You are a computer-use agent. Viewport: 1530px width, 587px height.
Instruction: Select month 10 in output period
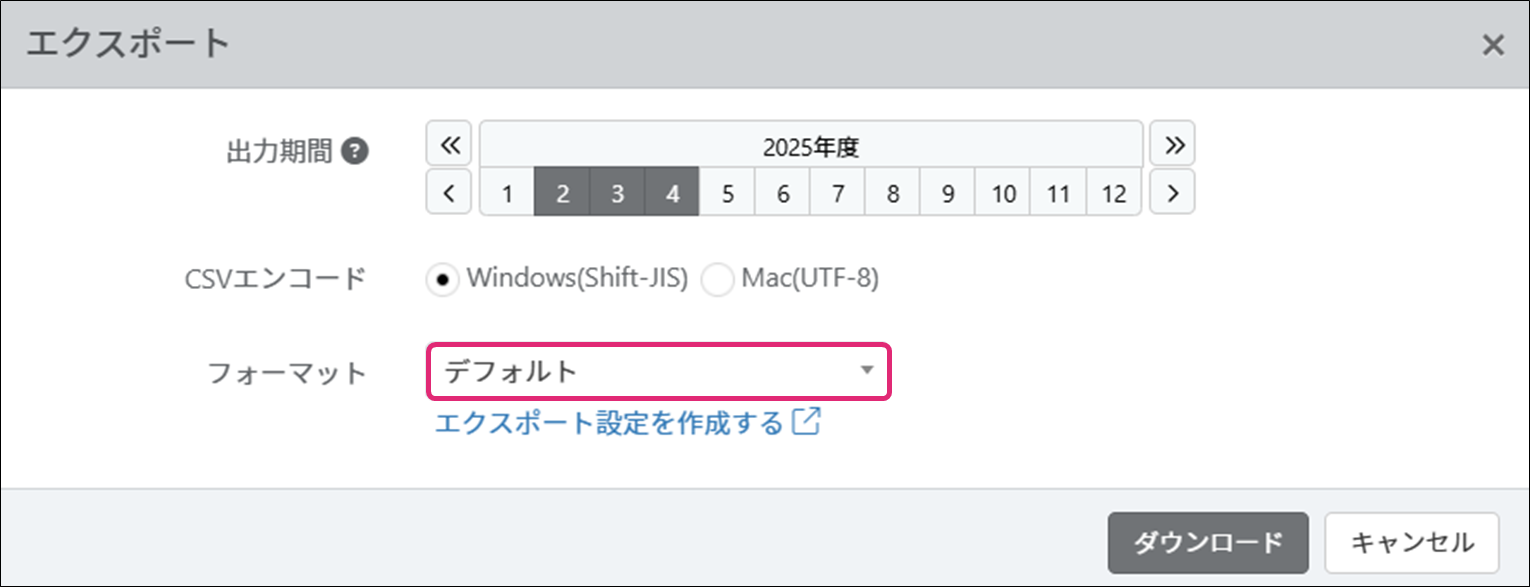click(1003, 194)
